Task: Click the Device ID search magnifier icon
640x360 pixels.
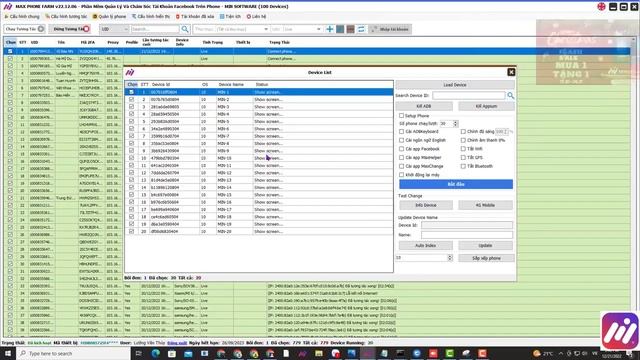Action: click(510, 96)
